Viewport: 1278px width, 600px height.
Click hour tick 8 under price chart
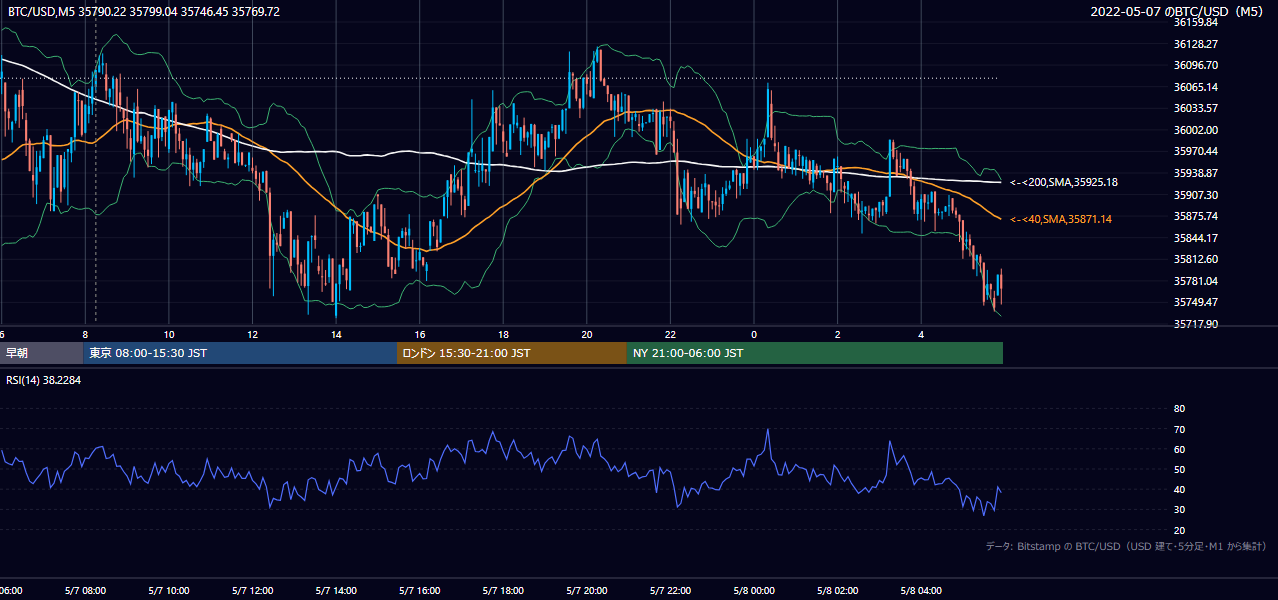click(x=85, y=334)
